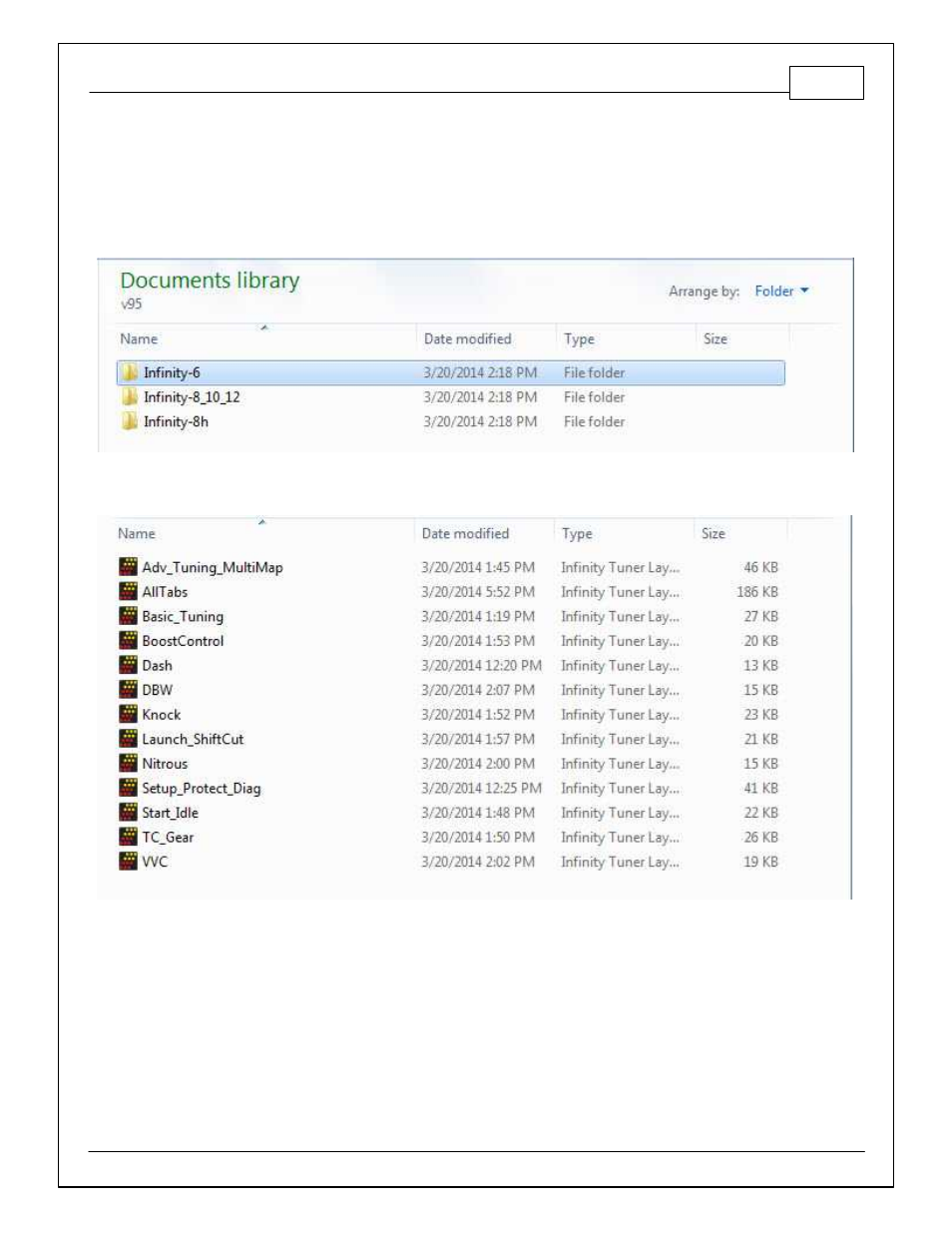Click the 41 KB size of Setup_Protect_Diag
This screenshot has height=1233, width=952.
(x=761, y=788)
